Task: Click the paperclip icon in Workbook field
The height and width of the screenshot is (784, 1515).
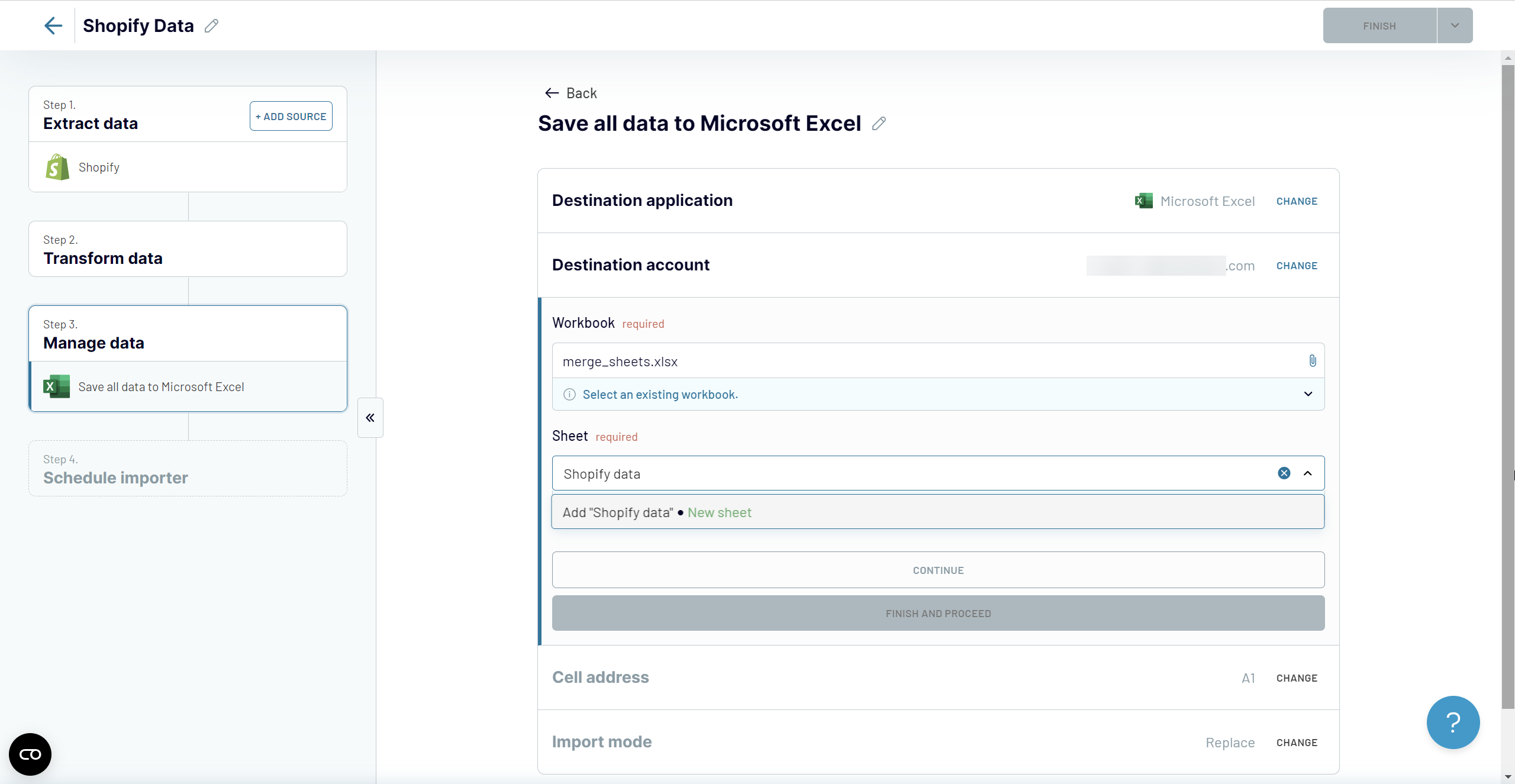Action: point(1313,361)
